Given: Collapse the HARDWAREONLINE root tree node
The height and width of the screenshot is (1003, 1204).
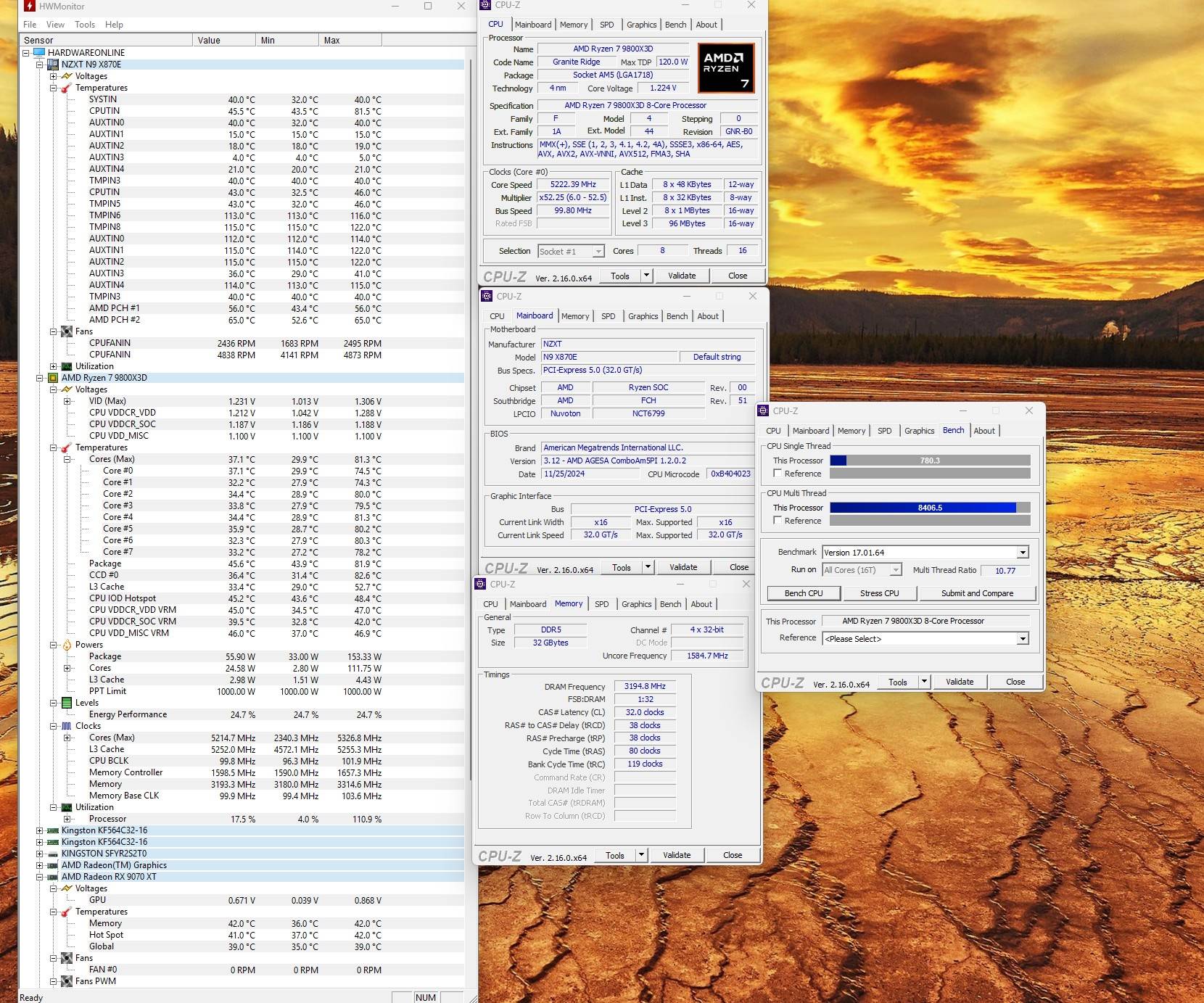Looking at the screenshot, I should pyautogui.click(x=25, y=53).
